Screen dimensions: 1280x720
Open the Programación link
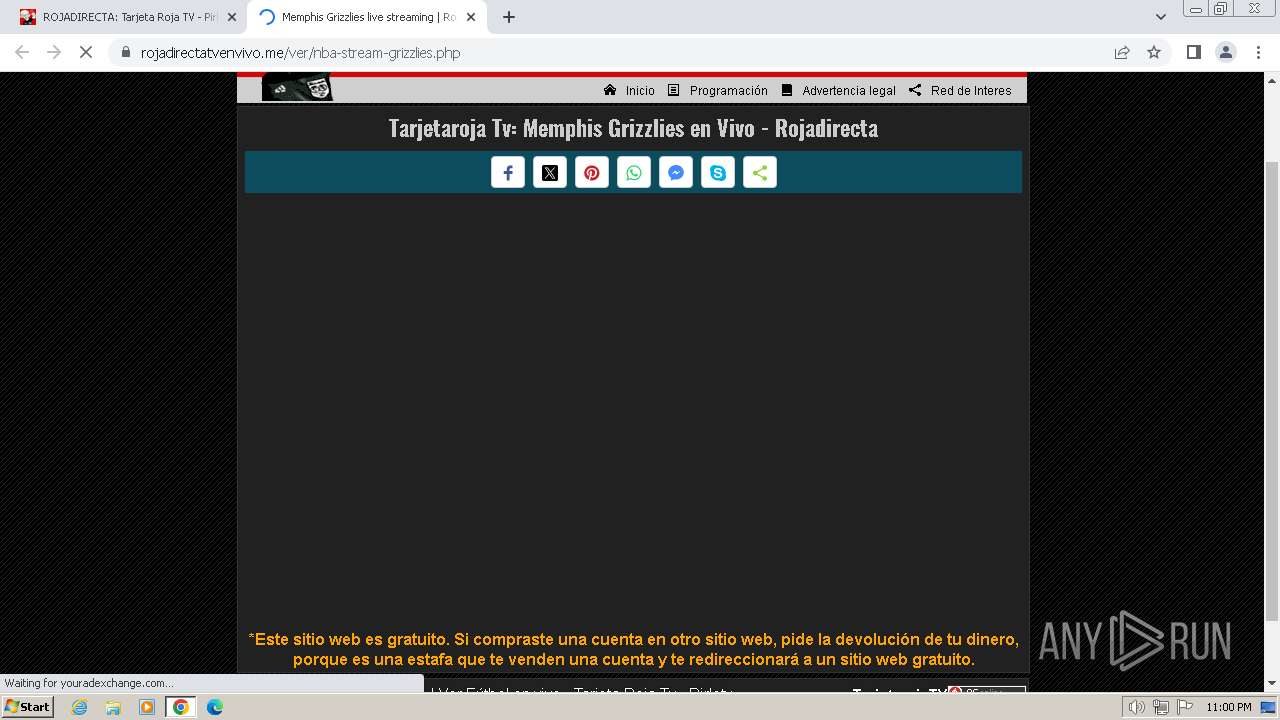tap(718, 90)
